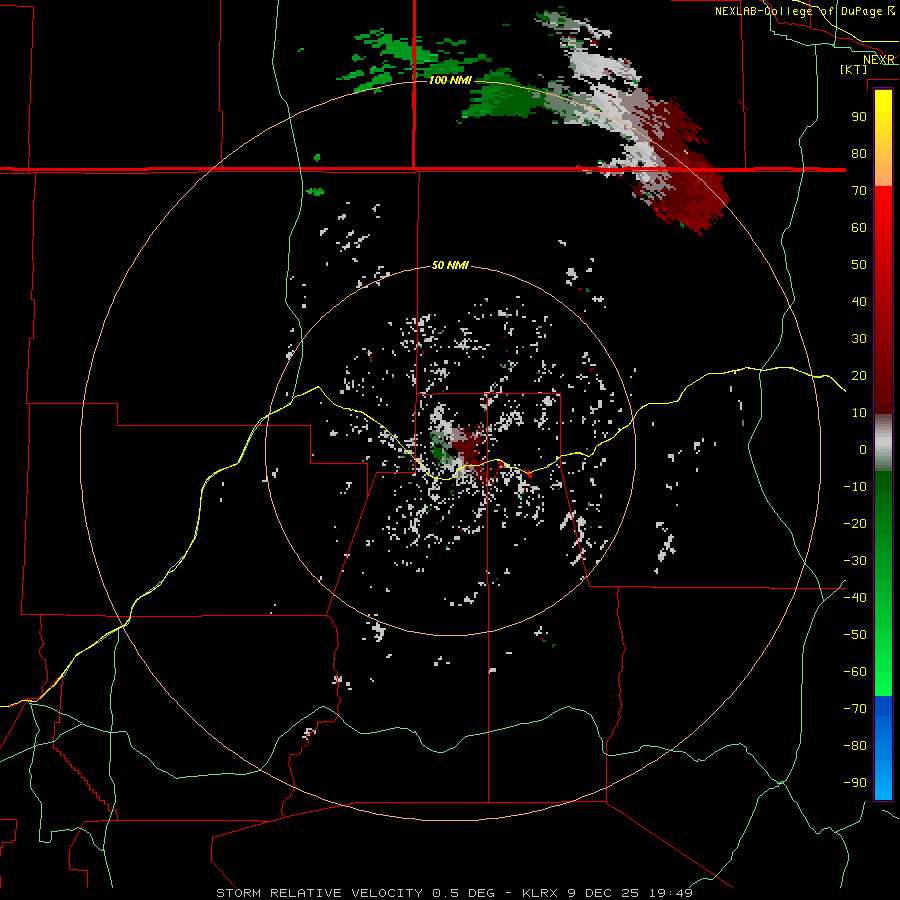
Task: Click the 60 value on velocity scale
Action: [859, 227]
